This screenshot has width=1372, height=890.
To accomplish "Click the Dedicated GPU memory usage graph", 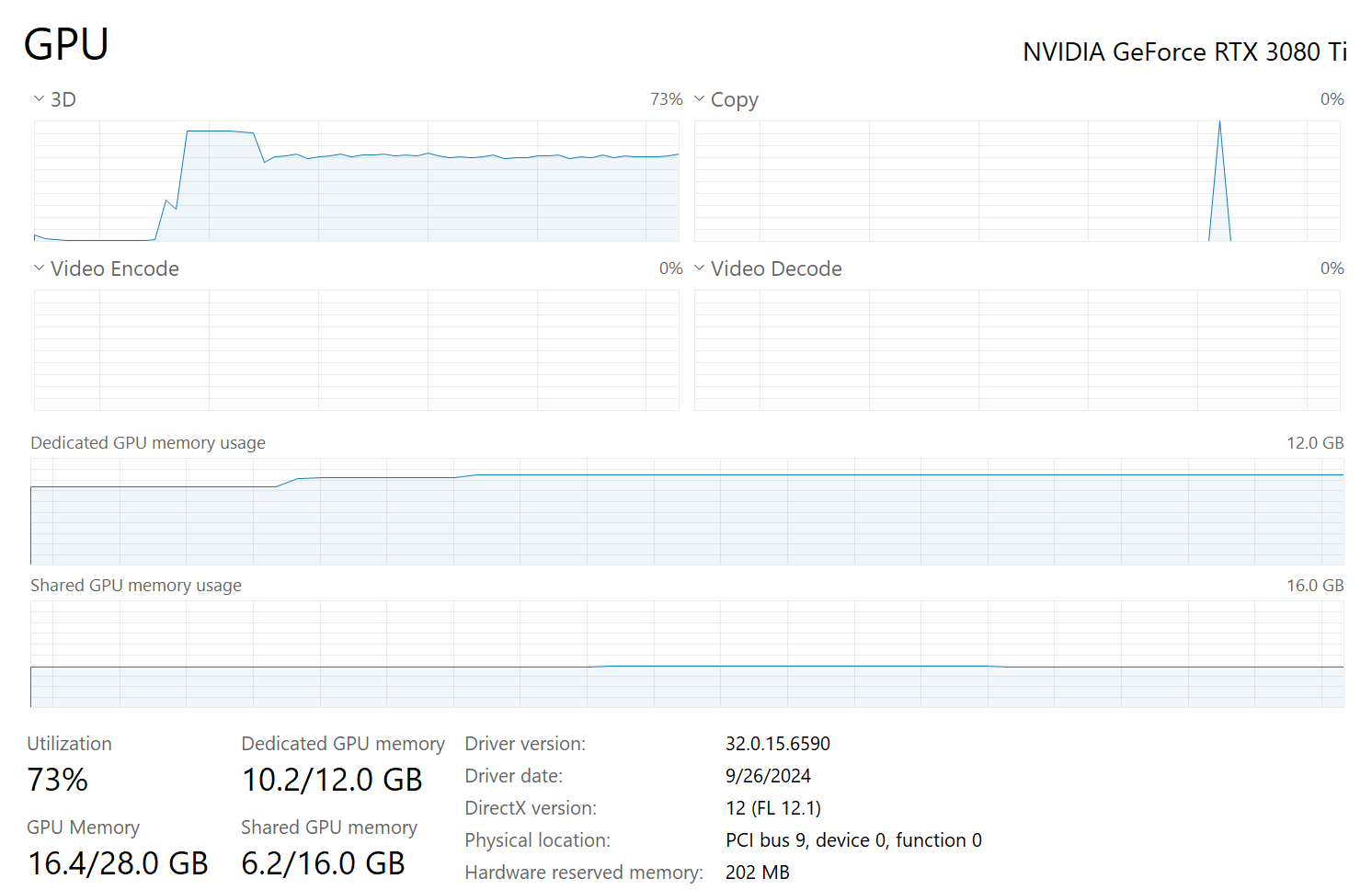I will [687, 511].
